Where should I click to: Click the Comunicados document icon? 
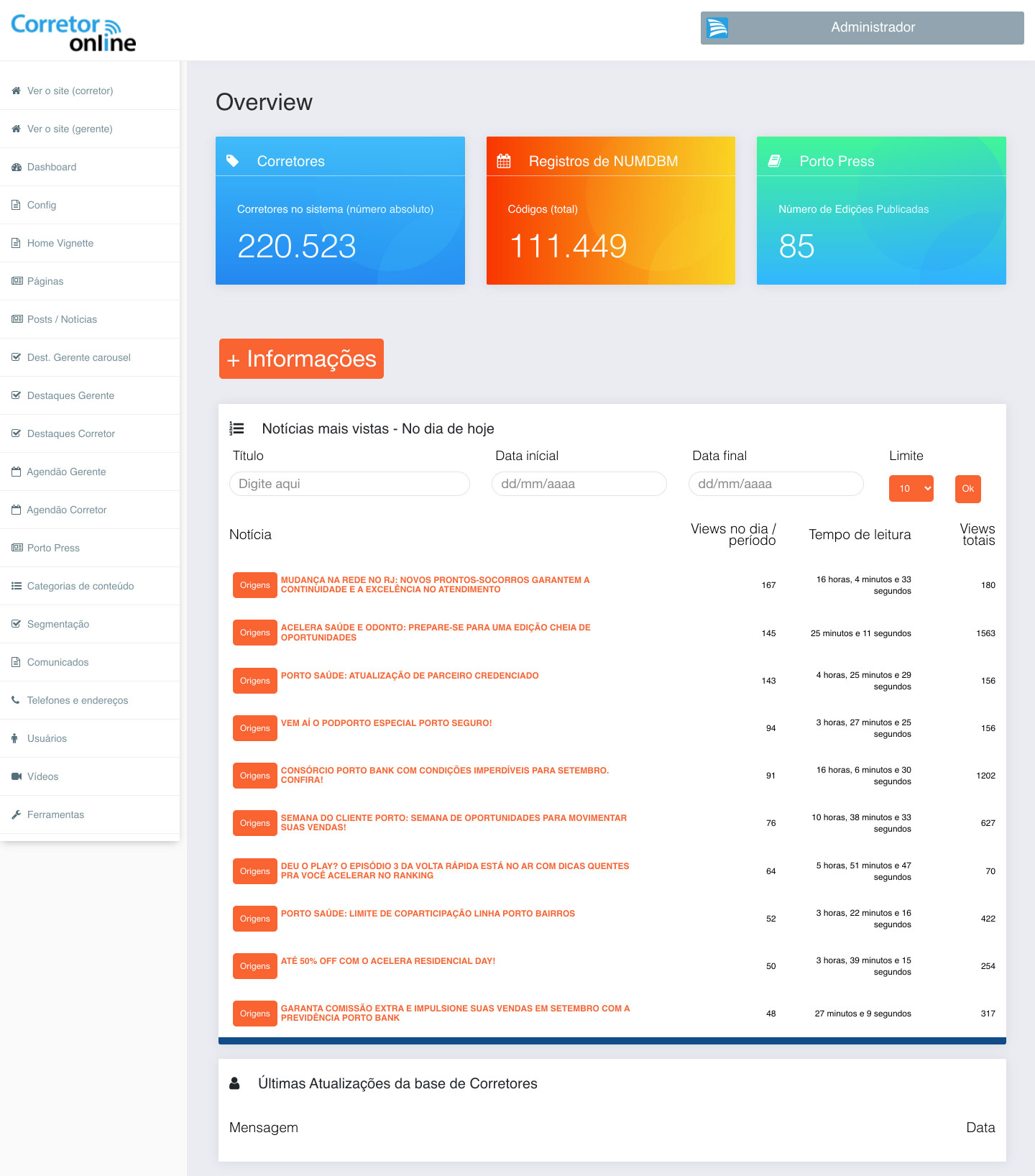pyautogui.click(x=16, y=663)
